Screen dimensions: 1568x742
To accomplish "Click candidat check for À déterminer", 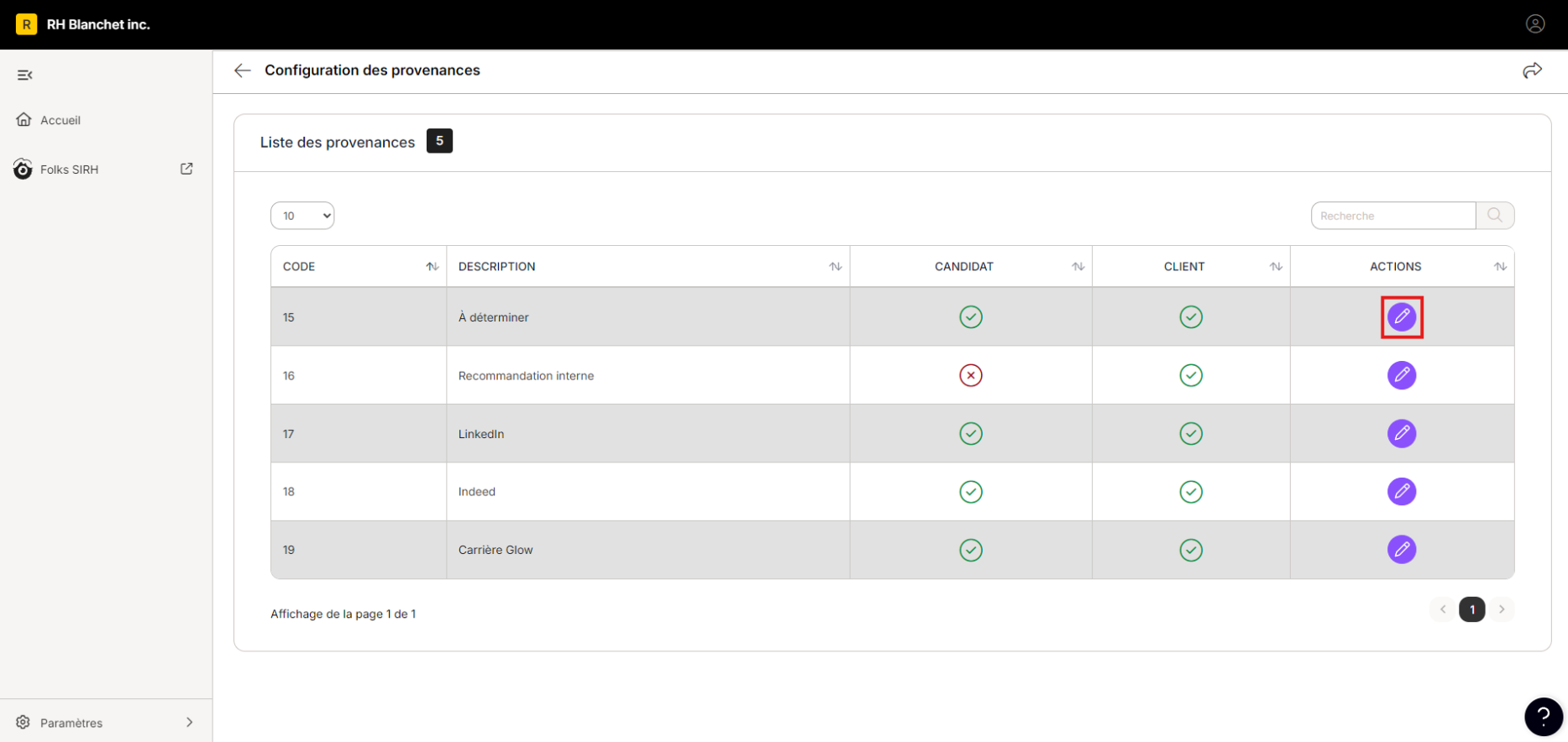I will coord(971,317).
